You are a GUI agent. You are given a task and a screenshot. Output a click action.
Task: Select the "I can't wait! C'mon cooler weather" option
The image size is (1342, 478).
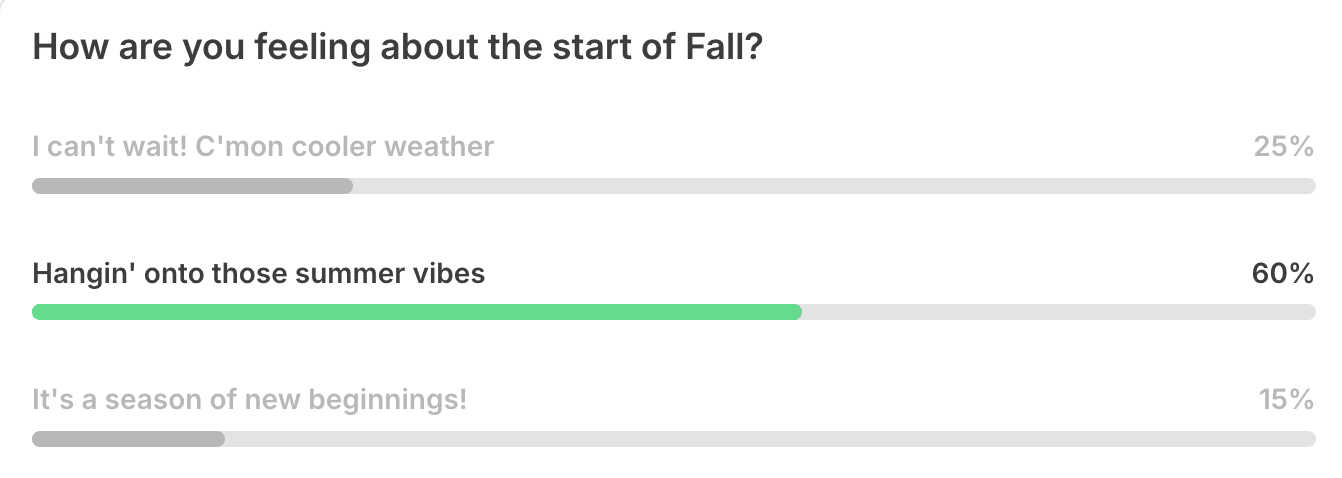(x=263, y=148)
